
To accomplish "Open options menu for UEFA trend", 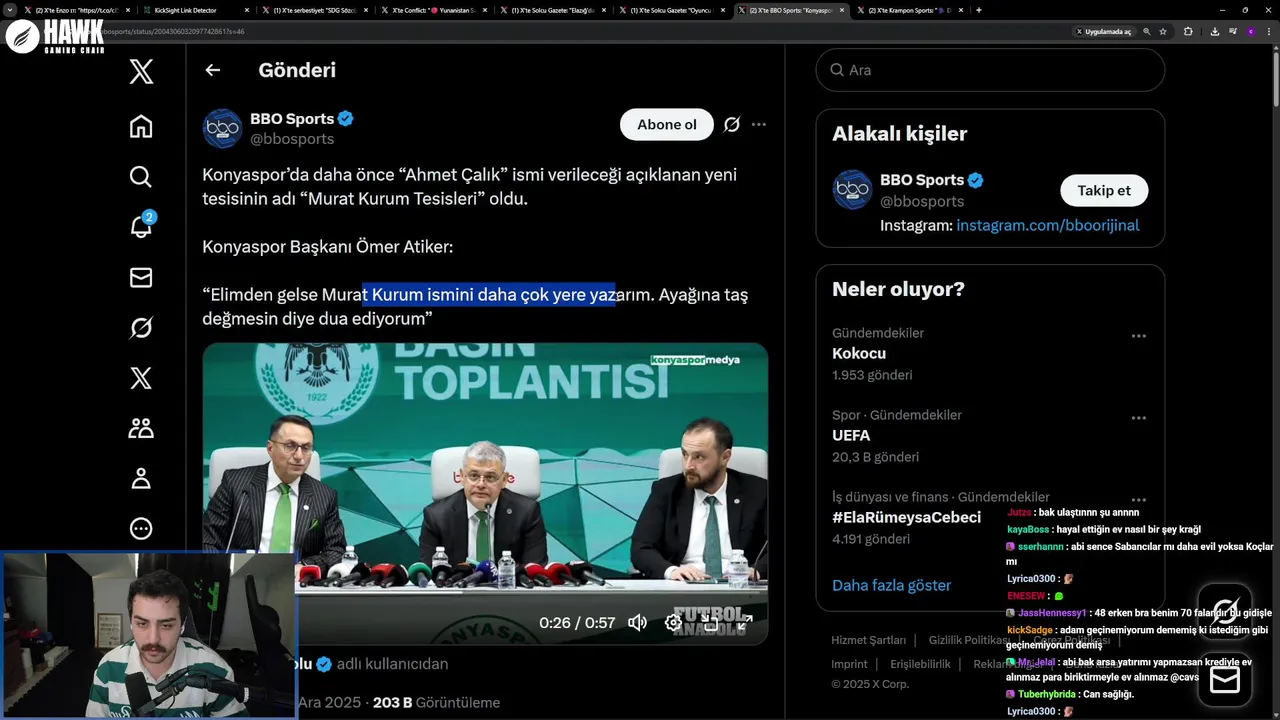I will 1138,418.
